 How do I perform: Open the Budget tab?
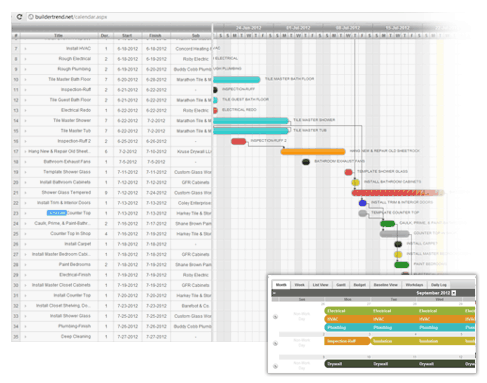(x=359, y=285)
